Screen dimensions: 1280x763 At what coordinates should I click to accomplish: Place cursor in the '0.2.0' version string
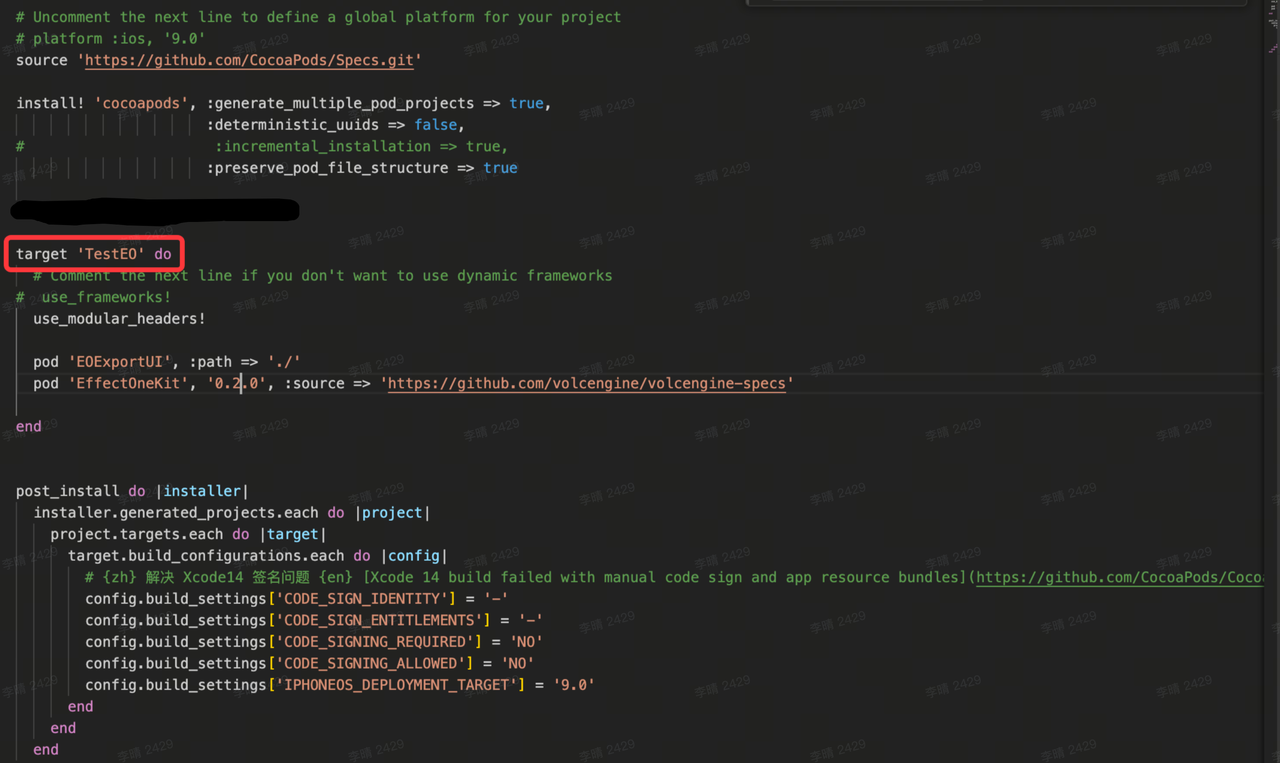(x=237, y=383)
